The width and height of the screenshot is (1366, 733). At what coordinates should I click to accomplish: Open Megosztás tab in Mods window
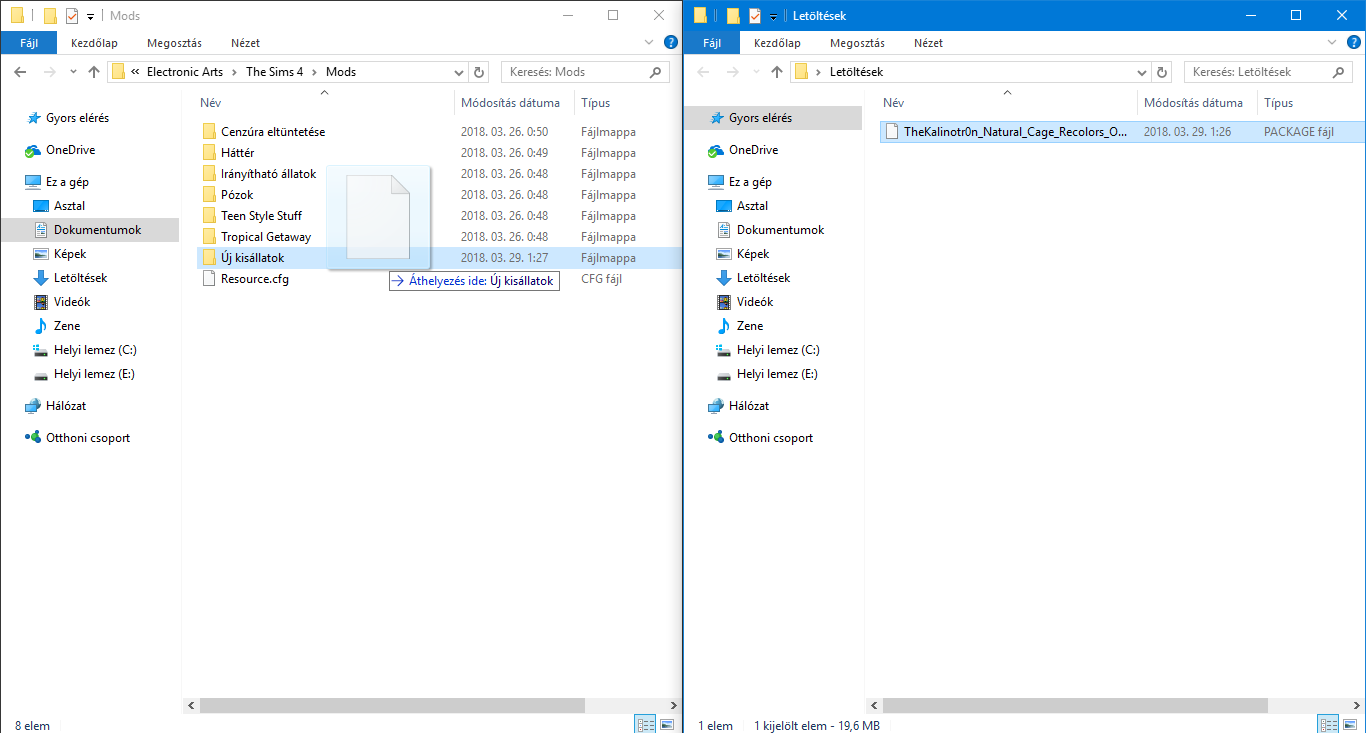click(174, 43)
